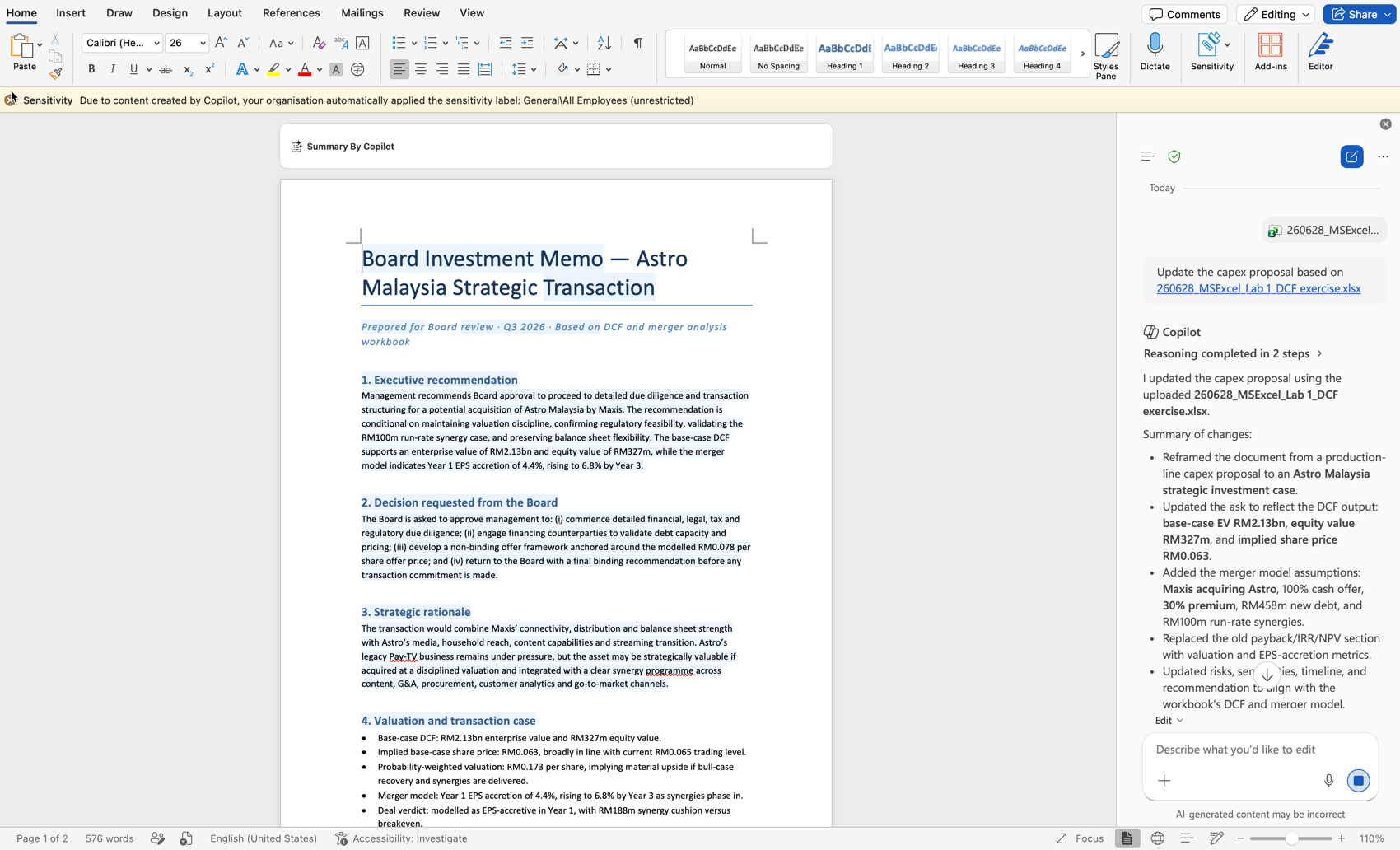Click the attached 260628_MSExcel file chip
Image resolution: width=1400 pixels, height=850 pixels.
click(x=1324, y=230)
